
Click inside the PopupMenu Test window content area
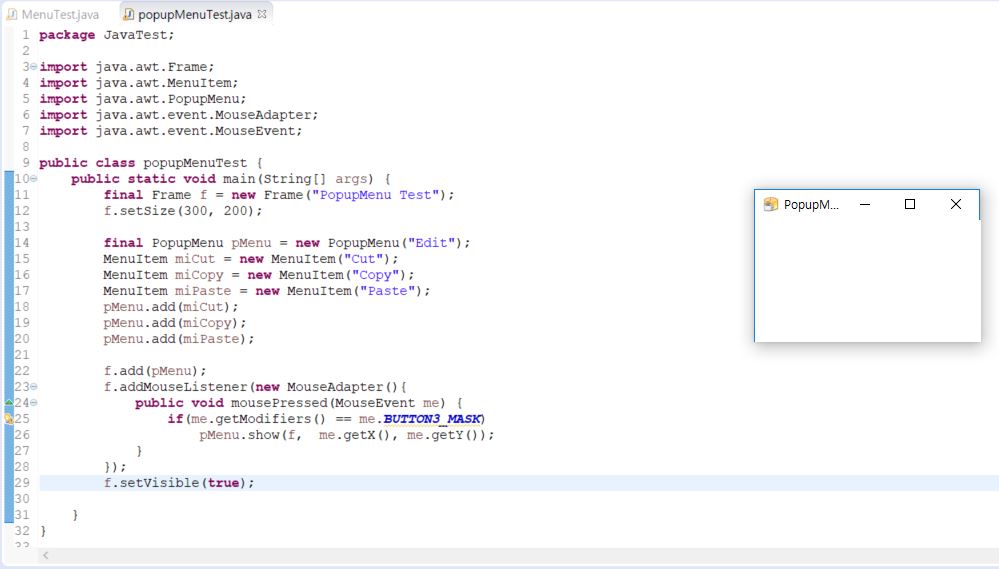click(867, 280)
